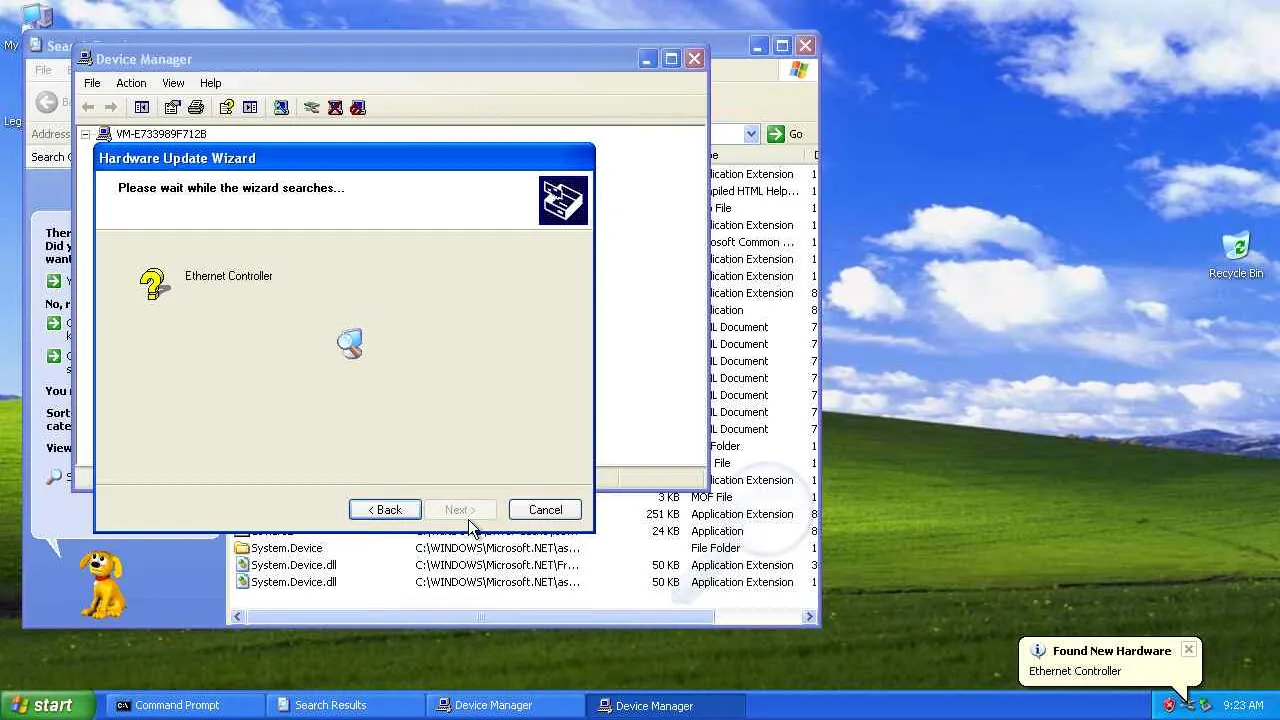
Task: Click the Print icon in Device Manager toolbar
Action: pyautogui.click(x=196, y=107)
